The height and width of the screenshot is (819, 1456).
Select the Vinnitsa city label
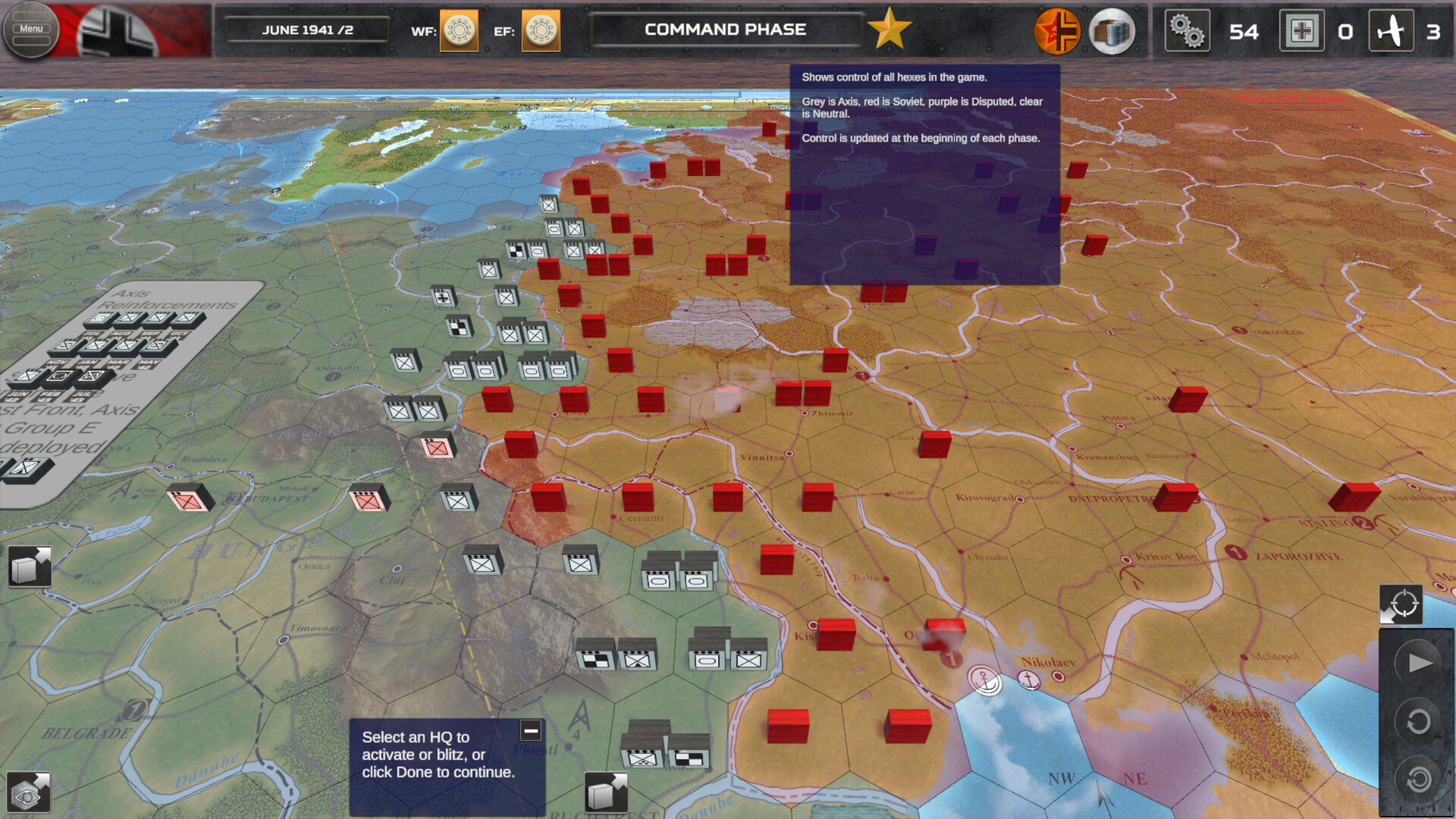762,457
